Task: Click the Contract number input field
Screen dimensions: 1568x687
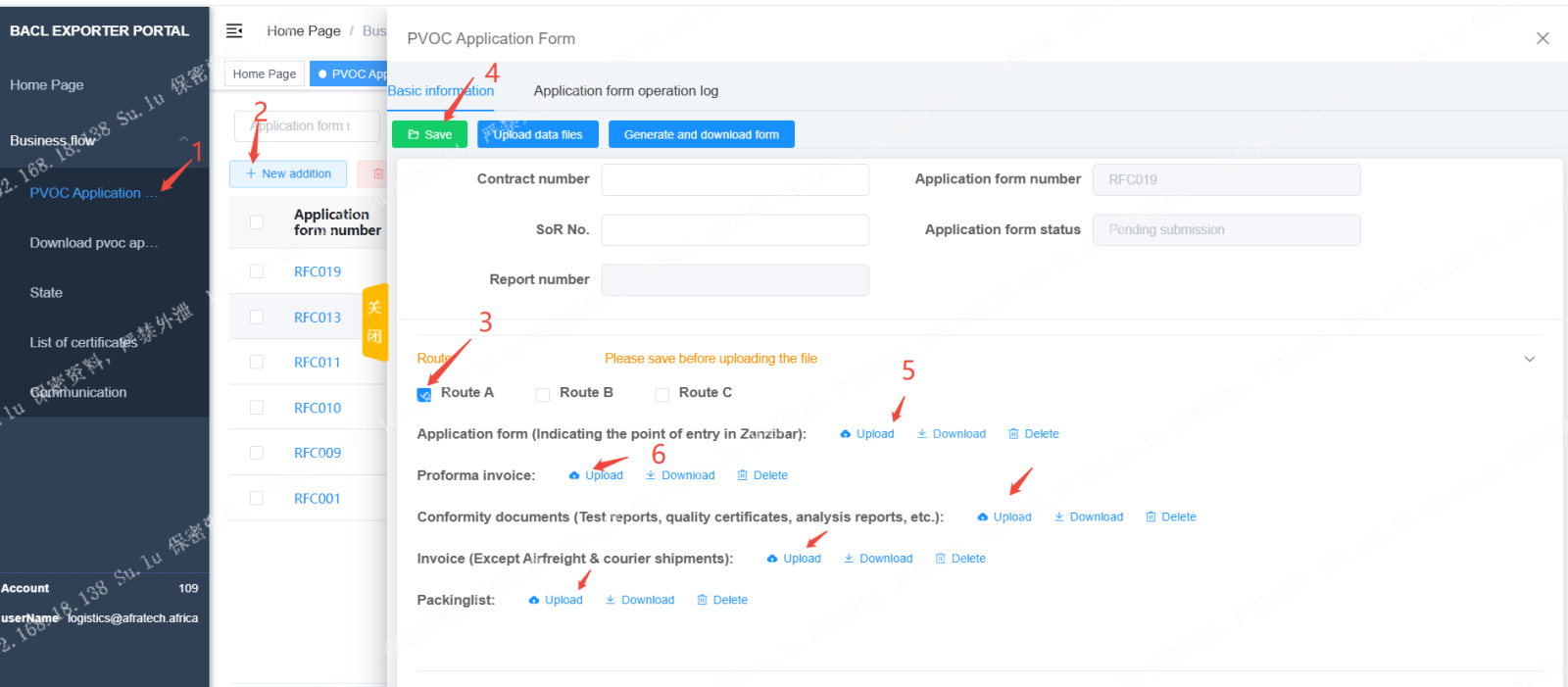Action: [x=734, y=179]
